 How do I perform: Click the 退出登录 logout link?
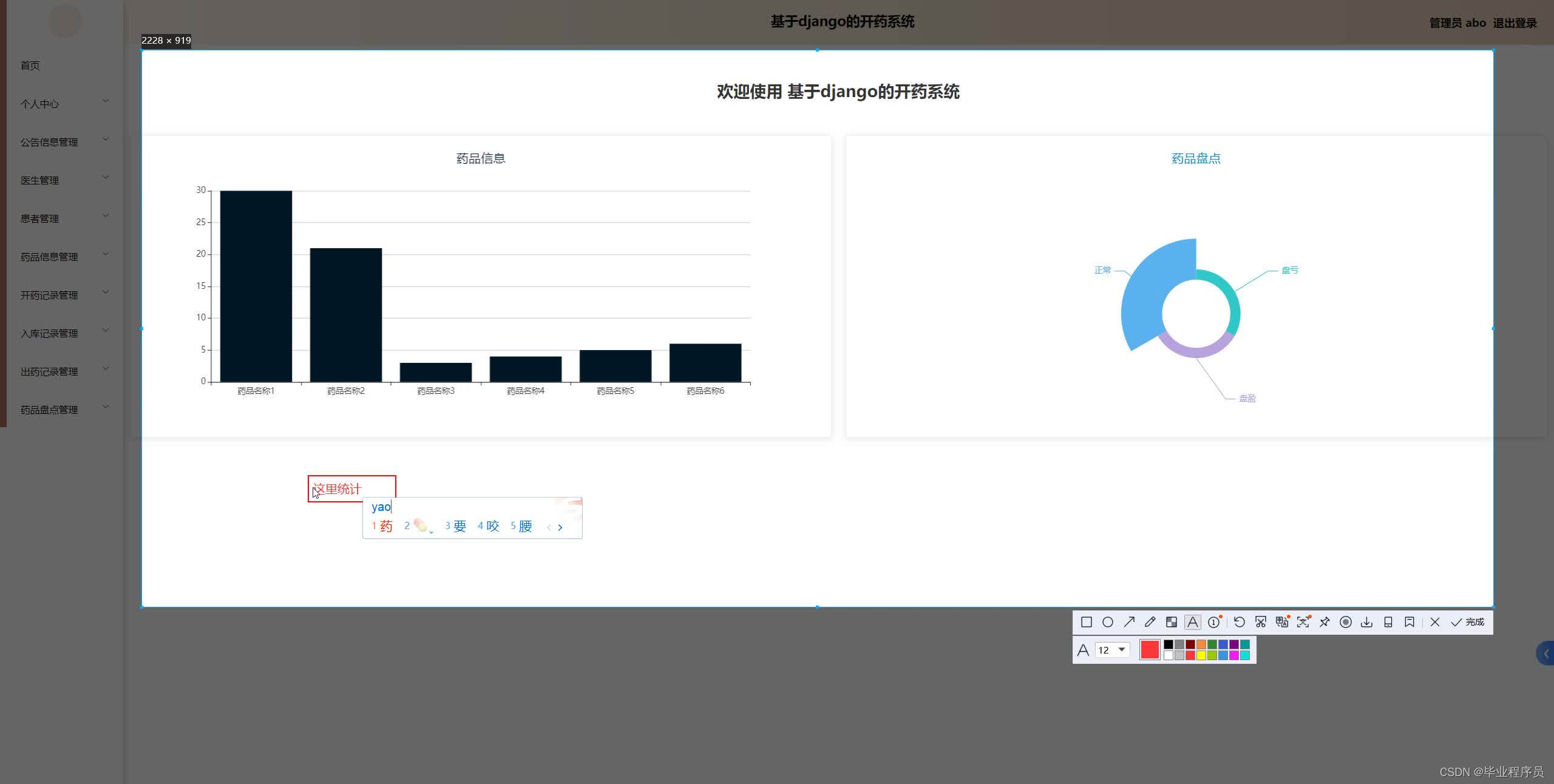point(1515,23)
